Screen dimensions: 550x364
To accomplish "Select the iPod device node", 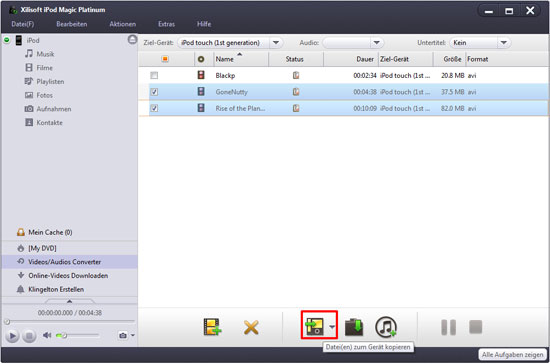I will click(33, 40).
